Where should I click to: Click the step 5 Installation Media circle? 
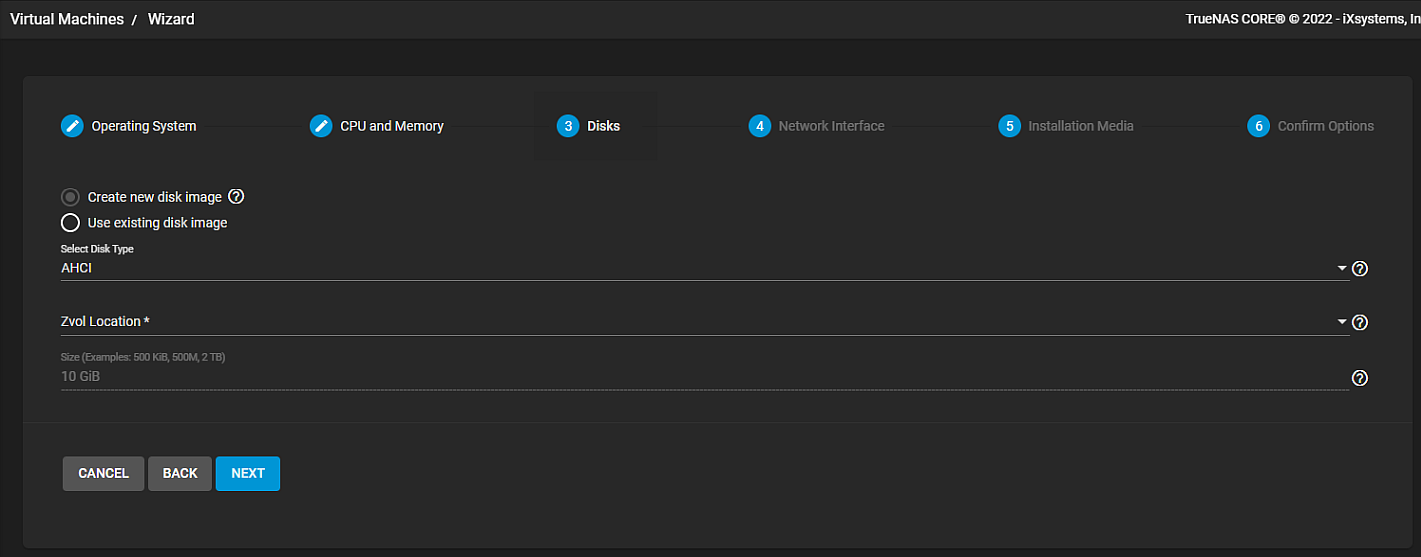[1009, 126]
